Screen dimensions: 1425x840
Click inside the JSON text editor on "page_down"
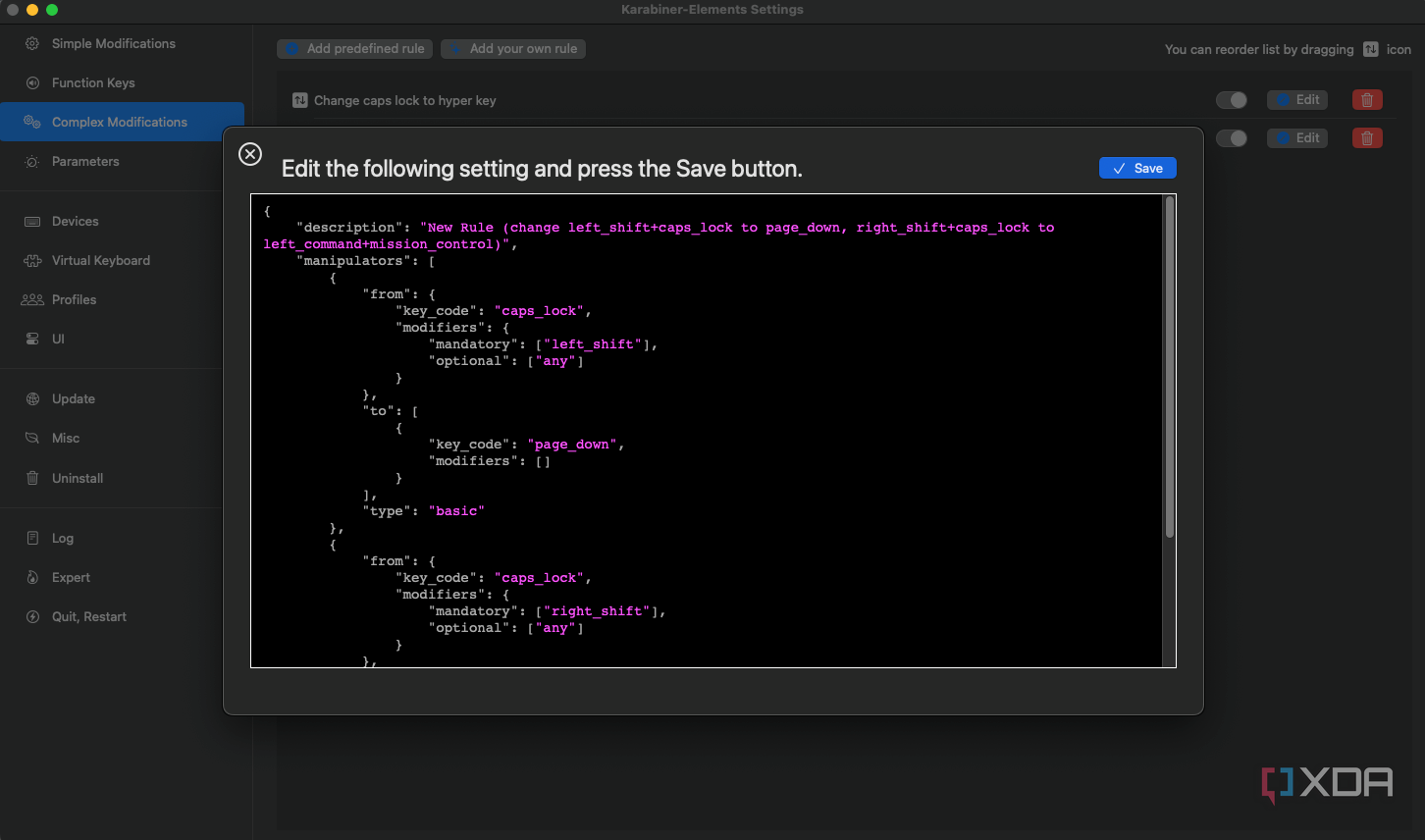pyautogui.click(x=571, y=445)
